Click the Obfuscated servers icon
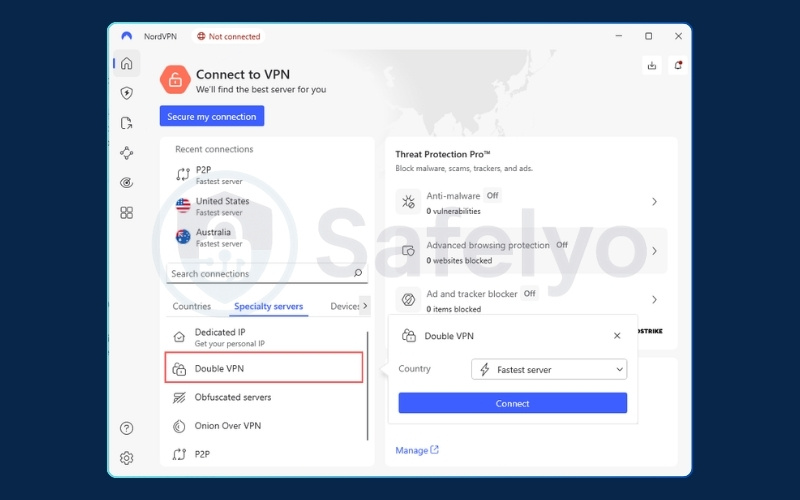The height and width of the screenshot is (500, 800). point(179,397)
